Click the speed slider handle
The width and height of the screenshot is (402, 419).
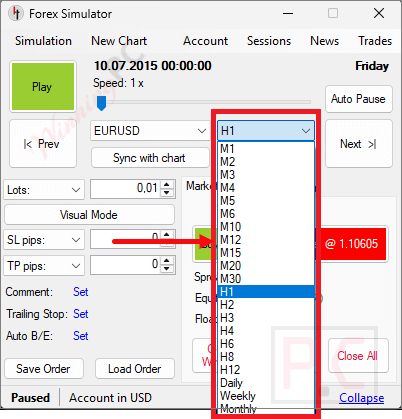[101, 103]
